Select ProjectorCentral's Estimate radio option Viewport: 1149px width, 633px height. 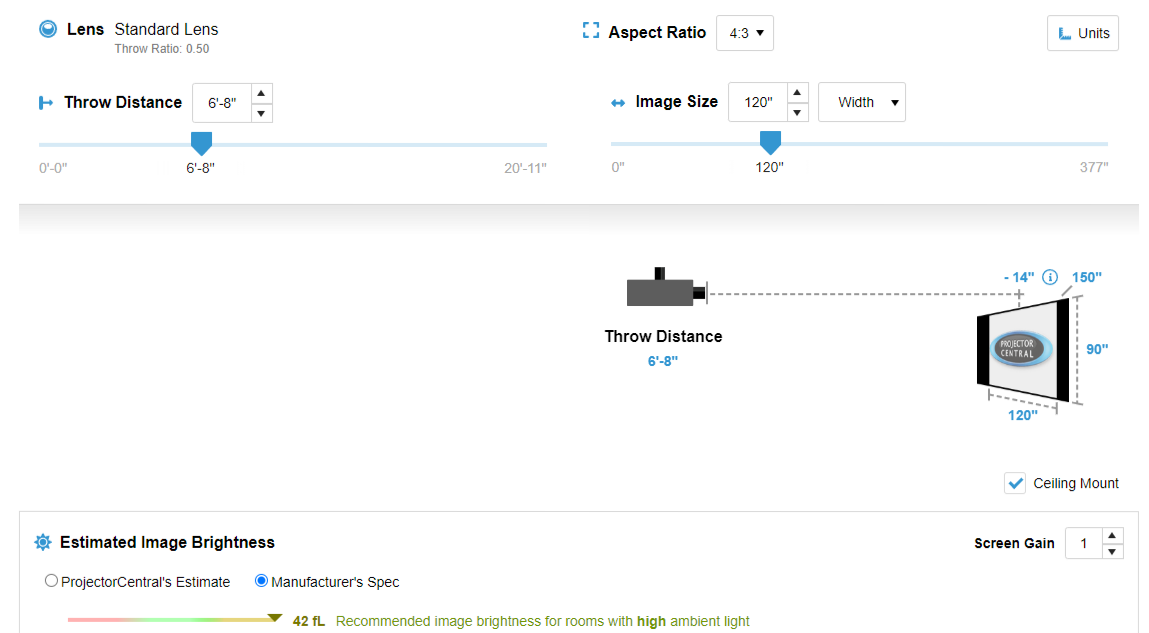[51, 581]
